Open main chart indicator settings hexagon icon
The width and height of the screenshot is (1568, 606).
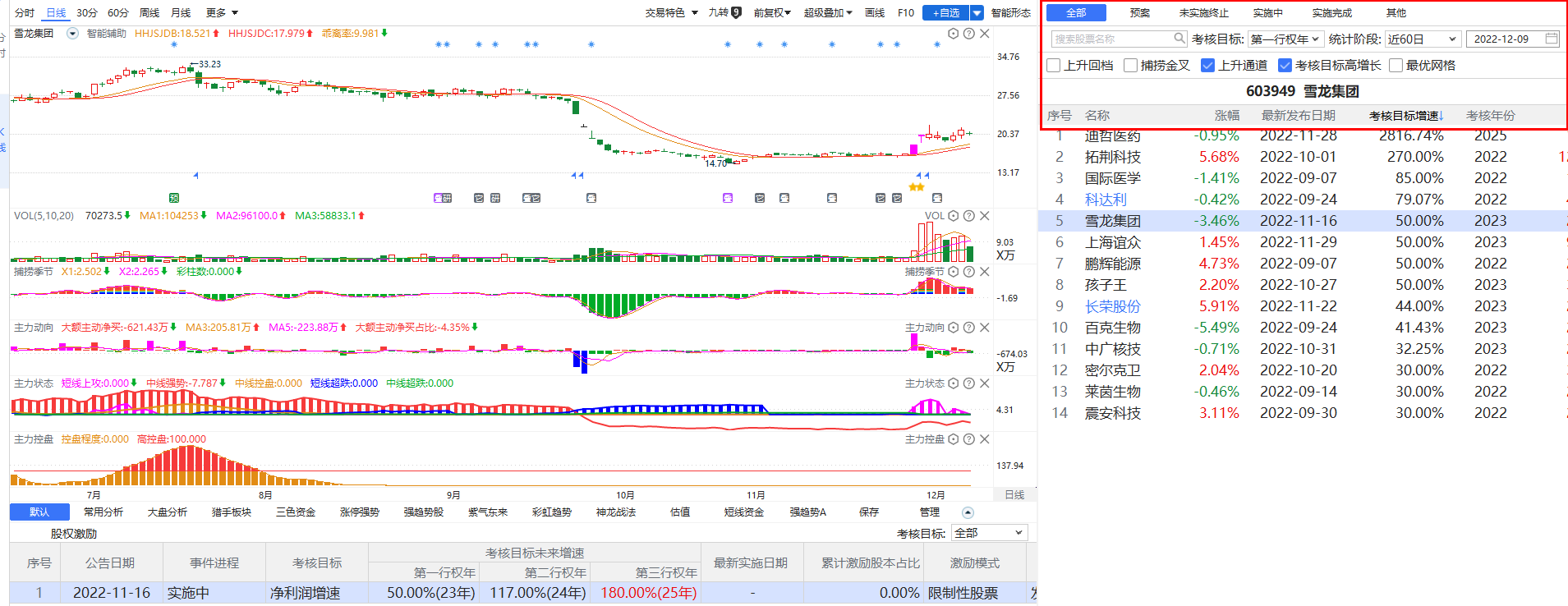953,34
